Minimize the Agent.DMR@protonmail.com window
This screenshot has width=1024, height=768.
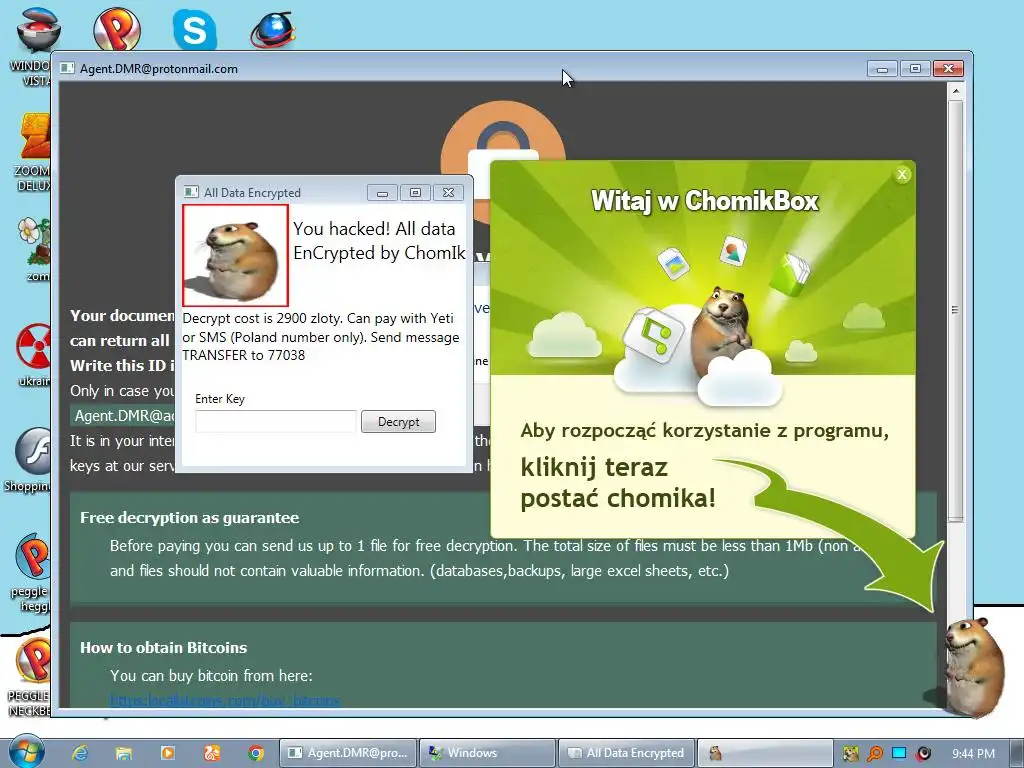click(882, 69)
